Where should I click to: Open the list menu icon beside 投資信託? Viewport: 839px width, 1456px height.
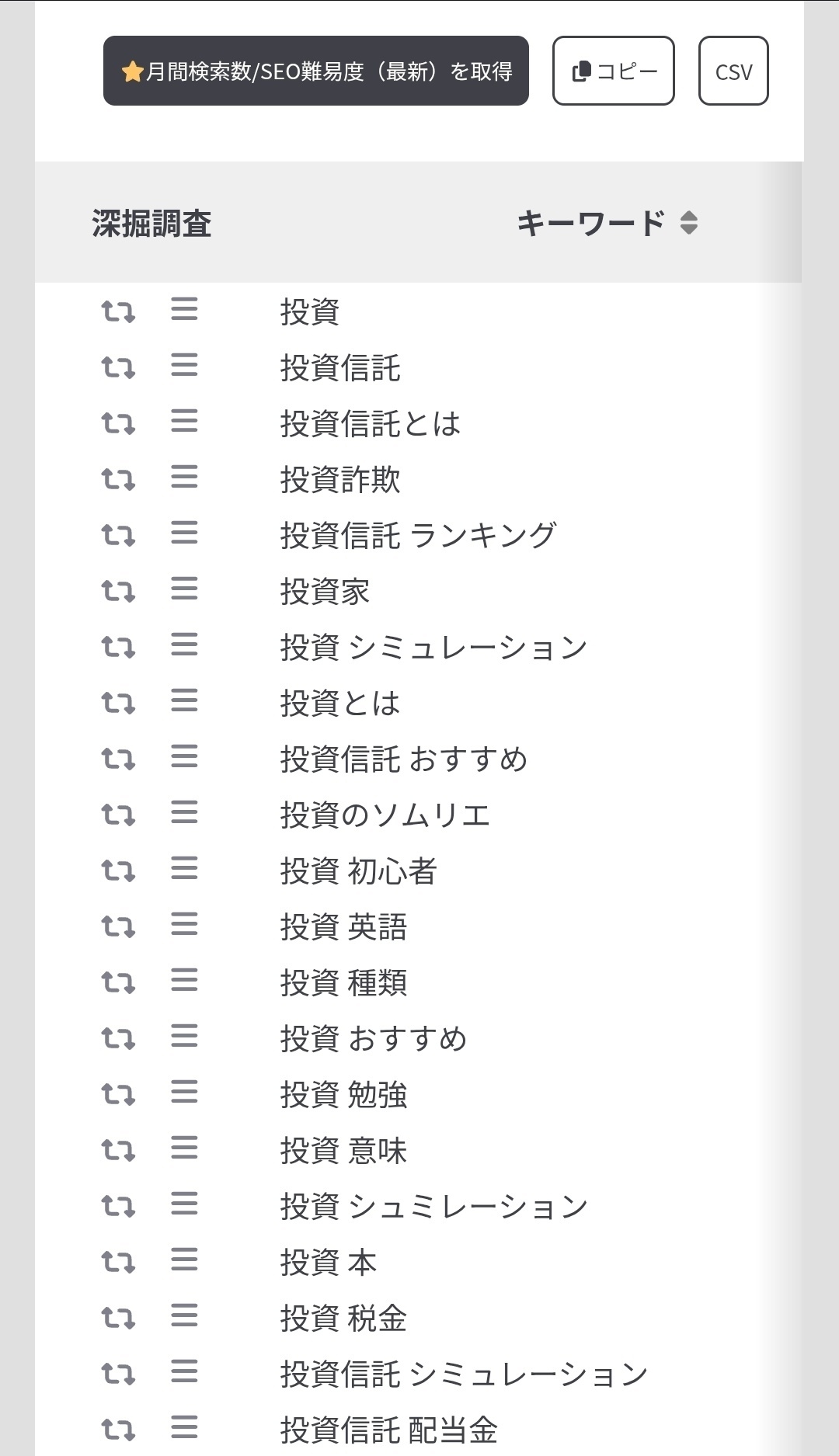[x=184, y=368]
